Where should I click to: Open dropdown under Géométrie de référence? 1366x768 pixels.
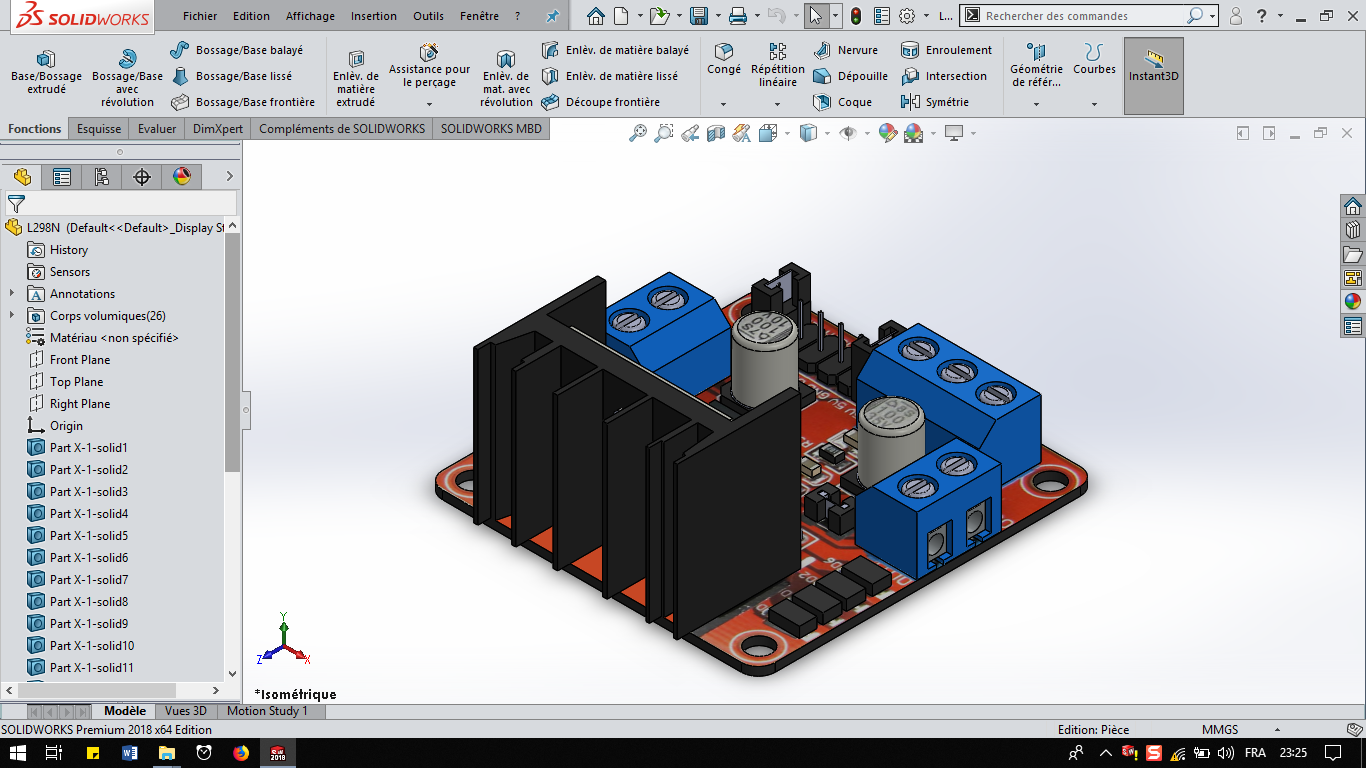click(x=1036, y=104)
